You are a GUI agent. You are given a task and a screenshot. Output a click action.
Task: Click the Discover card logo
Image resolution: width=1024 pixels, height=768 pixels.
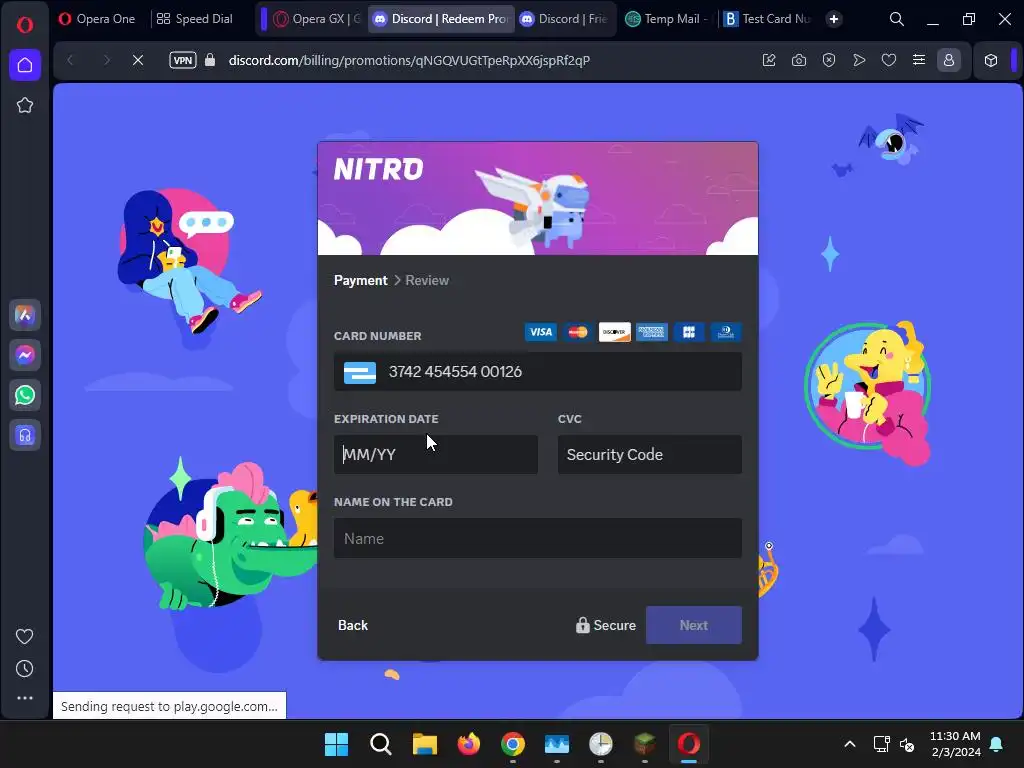click(x=615, y=332)
